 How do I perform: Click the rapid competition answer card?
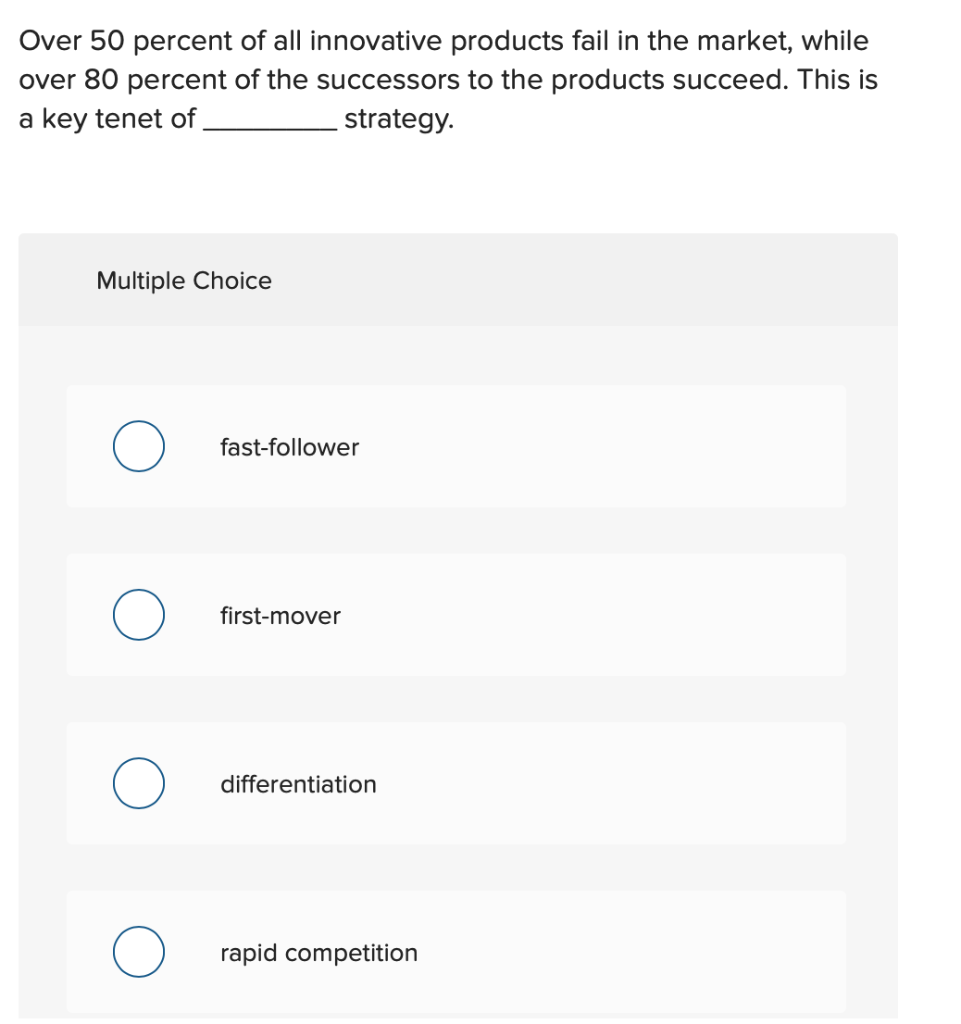(456, 951)
